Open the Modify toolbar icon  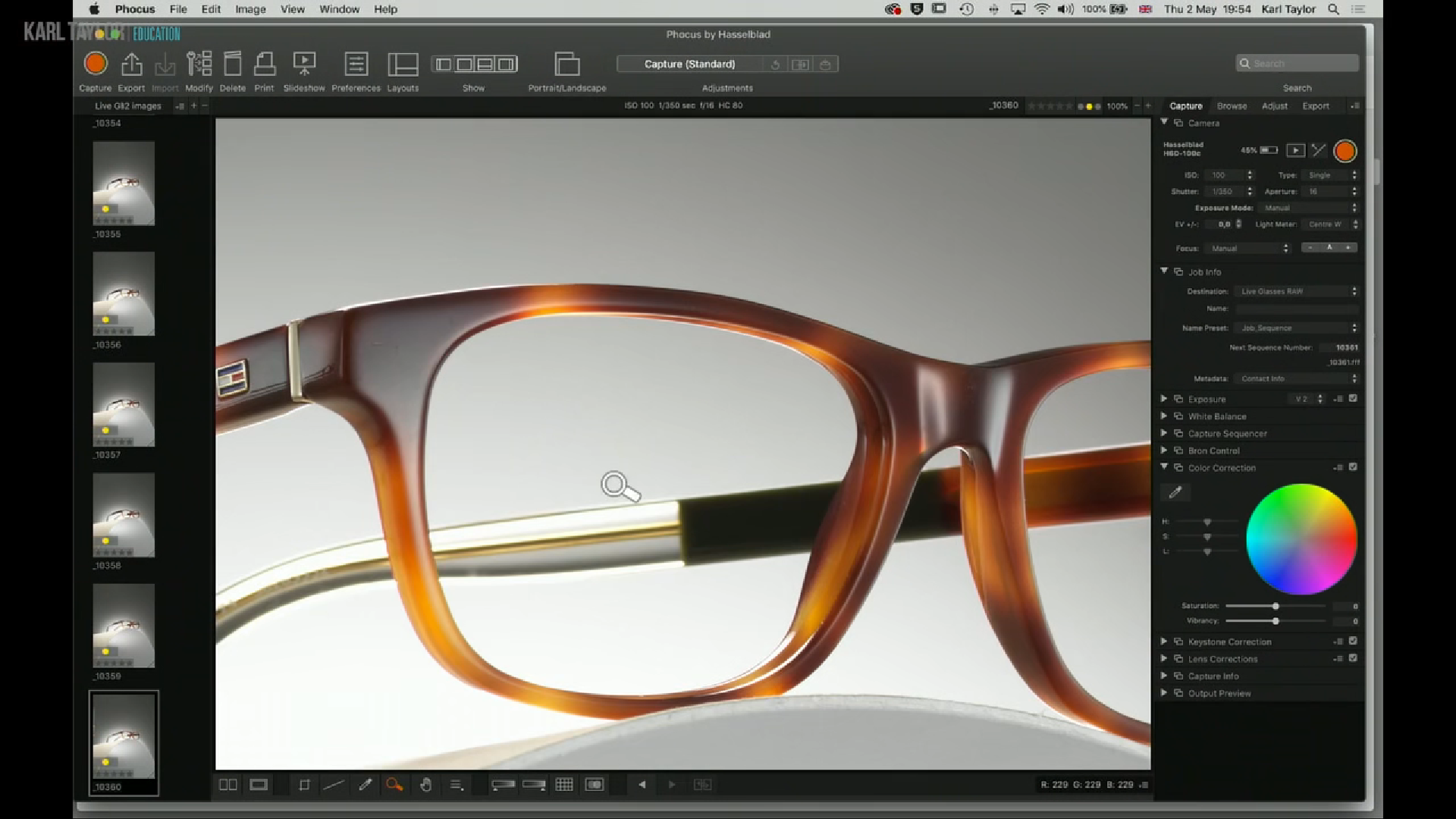click(199, 64)
